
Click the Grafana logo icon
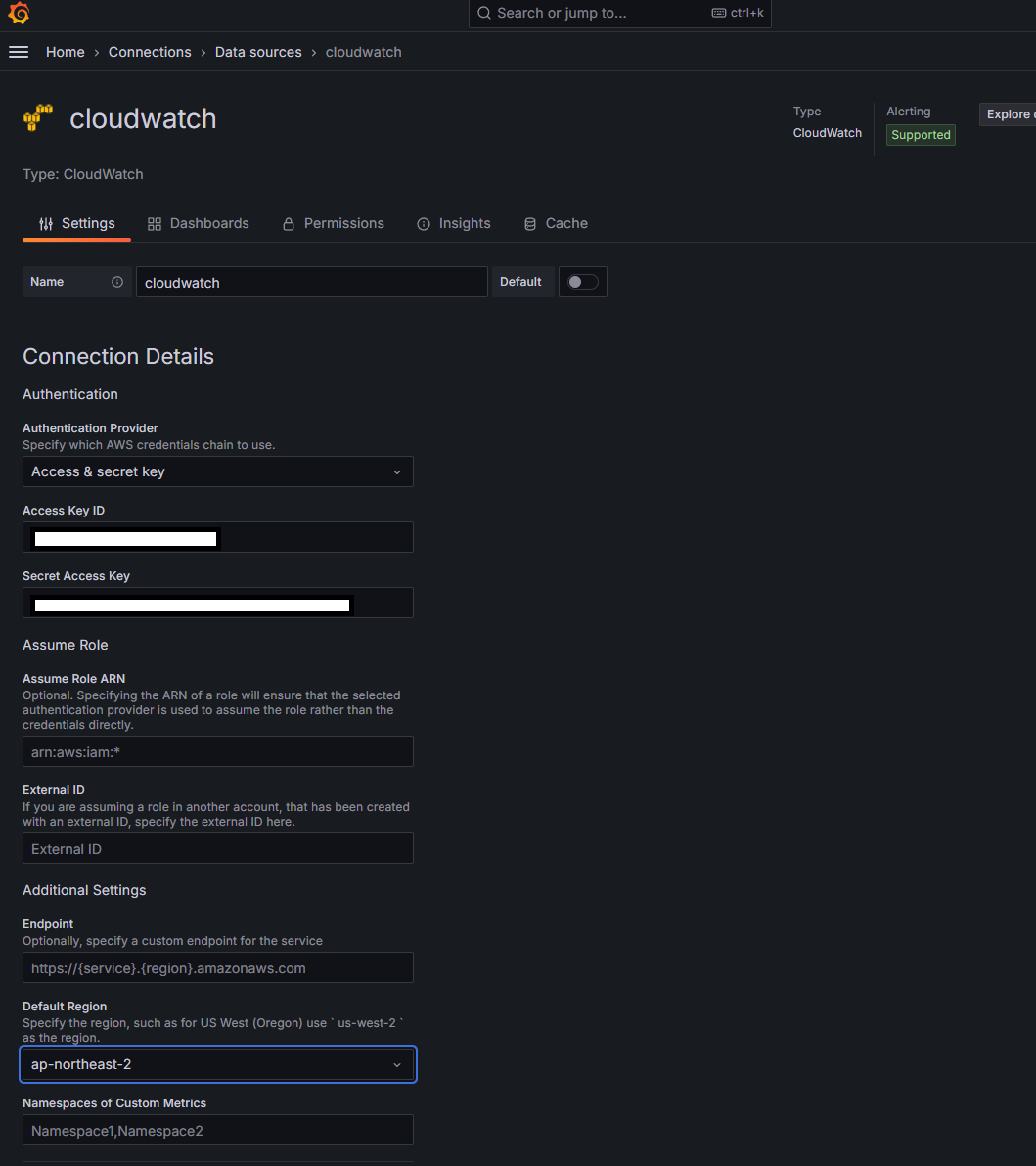click(19, 13)
